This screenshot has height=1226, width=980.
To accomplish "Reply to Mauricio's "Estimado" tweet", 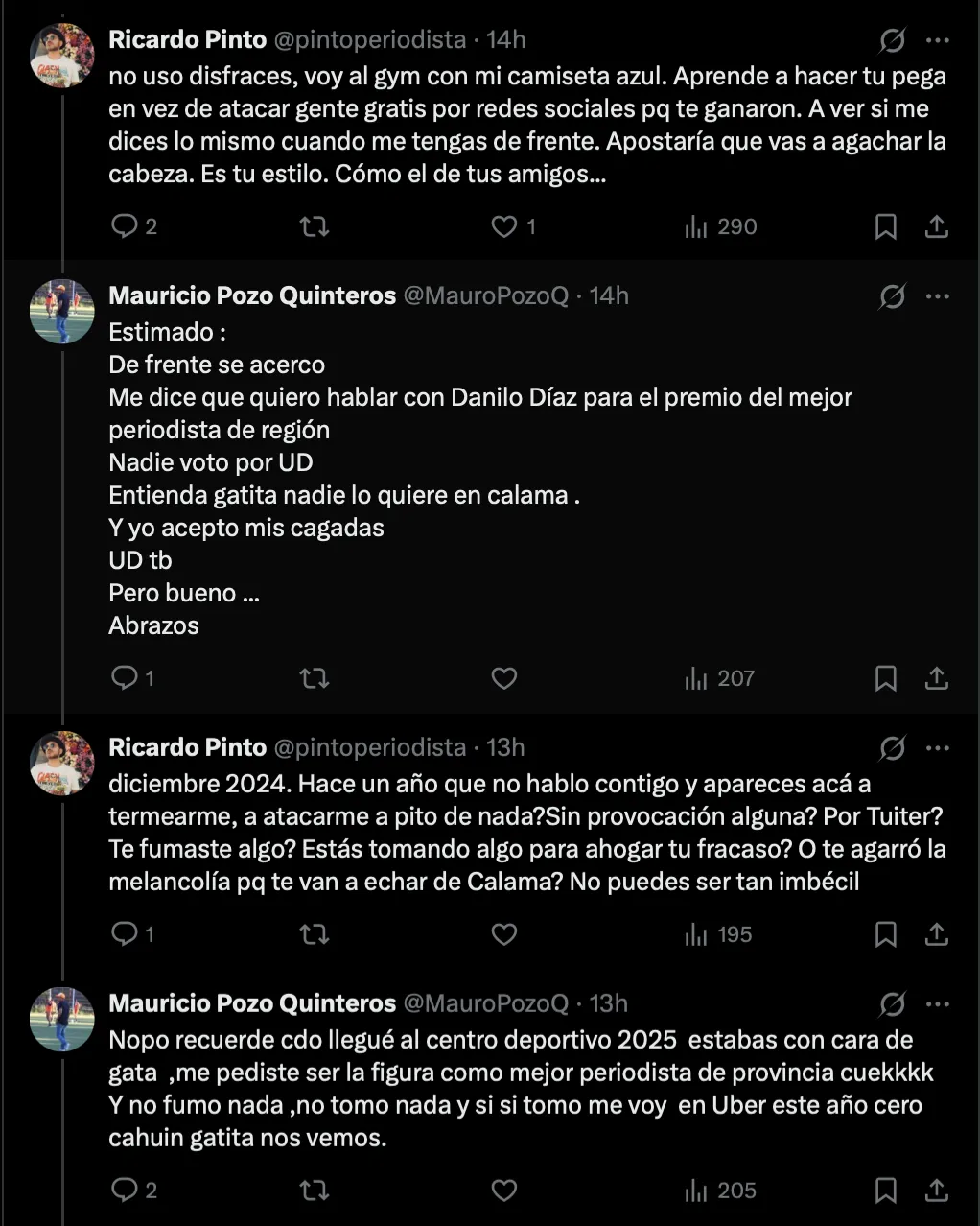I will click(x=126, y=678).
